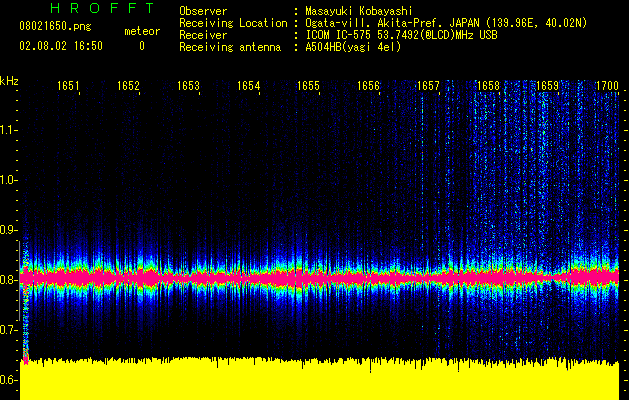Click the date stamp 02.08.02 16:50
This screenshot has width=629, height=400.
coord(61,46)
